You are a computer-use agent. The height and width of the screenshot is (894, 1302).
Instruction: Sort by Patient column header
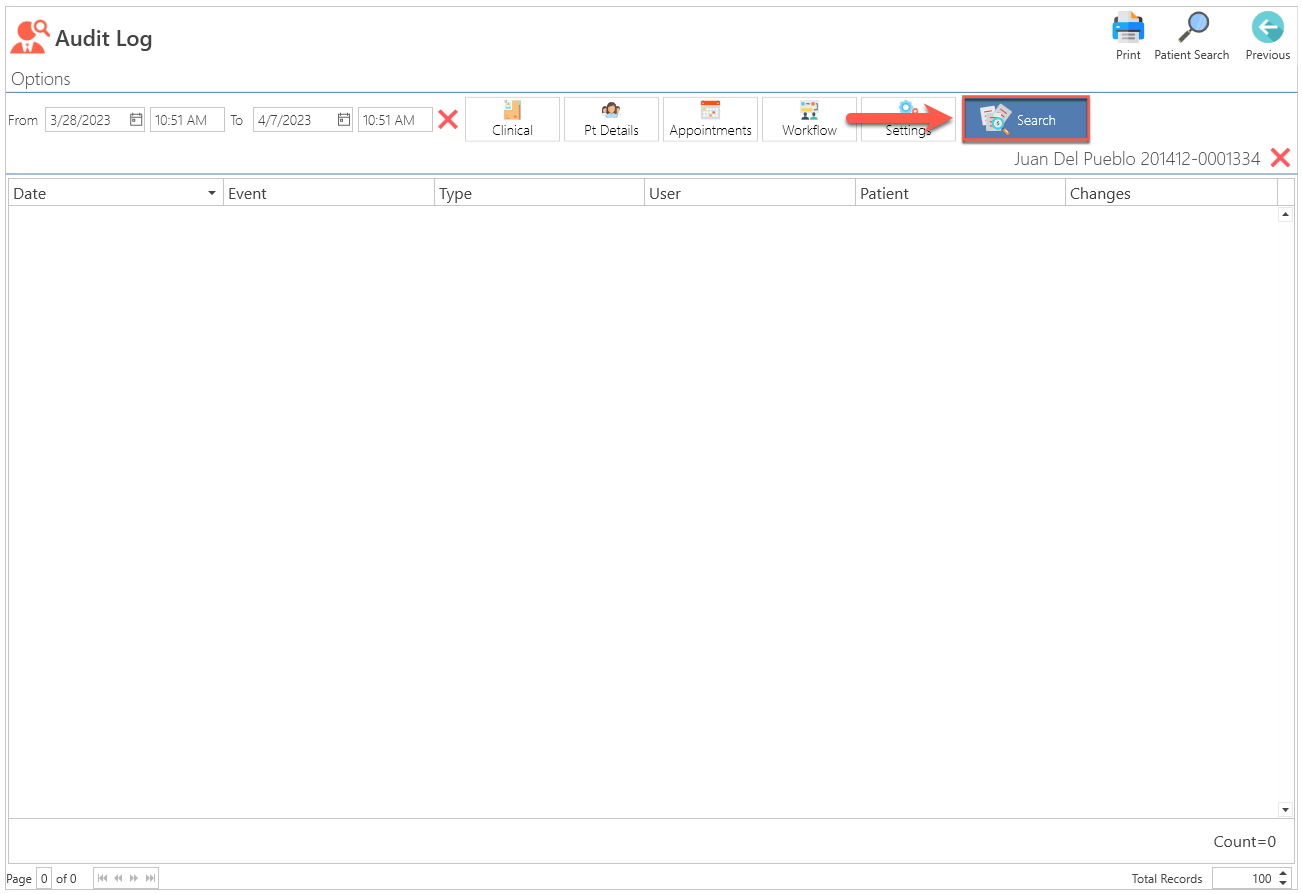click(961, 193)
